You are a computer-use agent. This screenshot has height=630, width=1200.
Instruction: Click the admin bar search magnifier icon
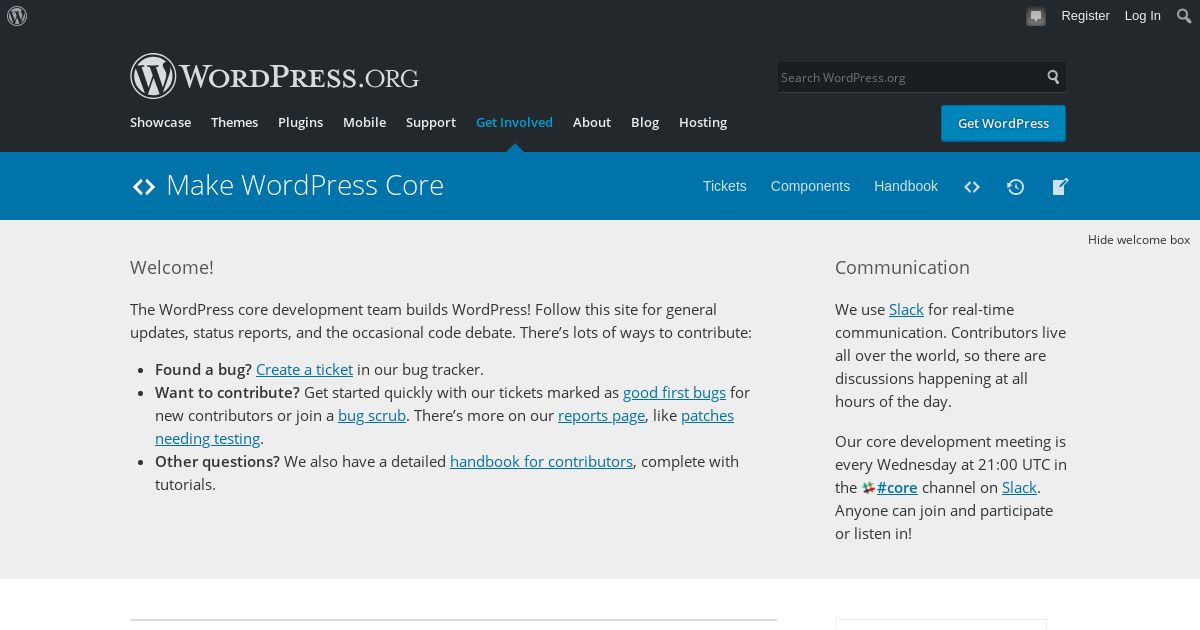pyautogui.click(x=1183, y=16)
